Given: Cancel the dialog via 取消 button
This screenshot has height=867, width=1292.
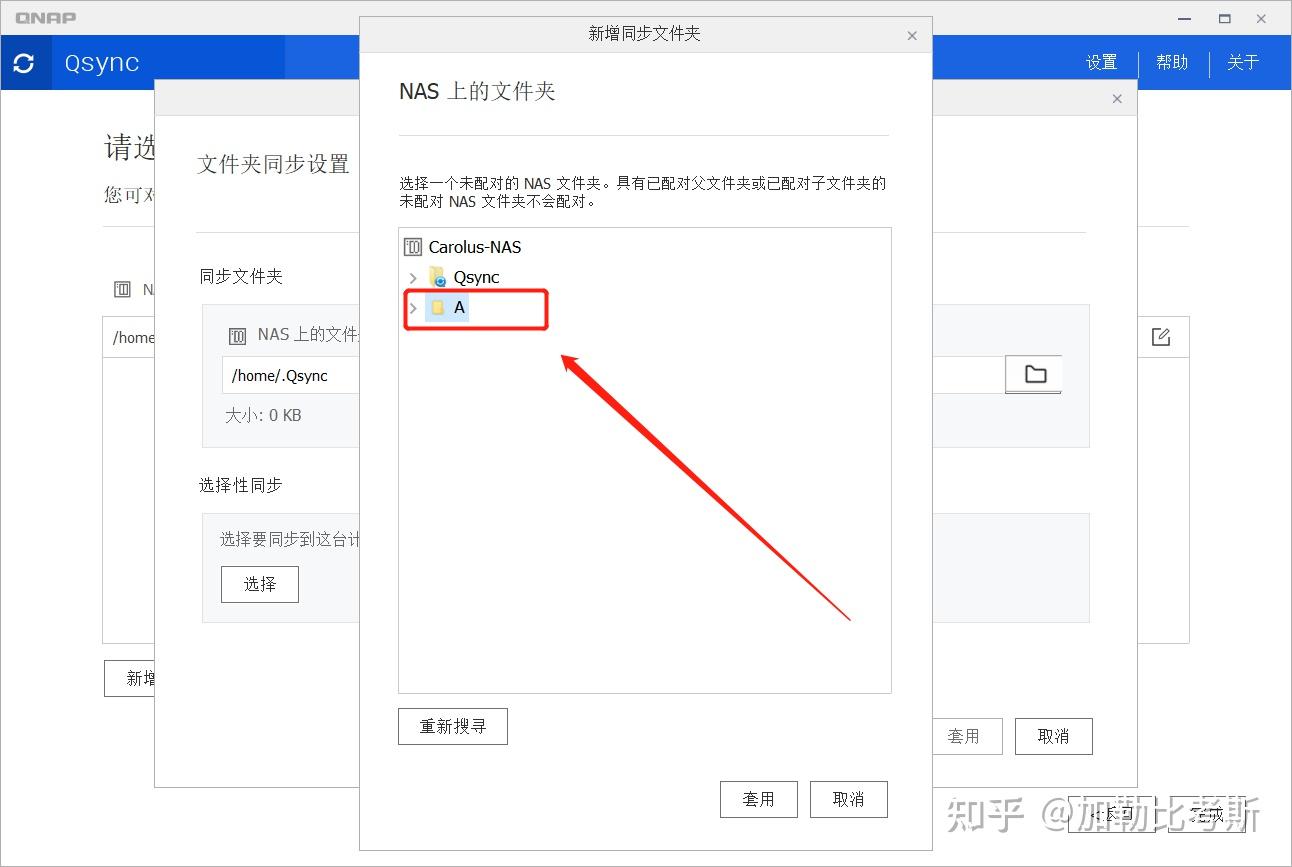Looking at the screenshot, I should pos(847,799).
